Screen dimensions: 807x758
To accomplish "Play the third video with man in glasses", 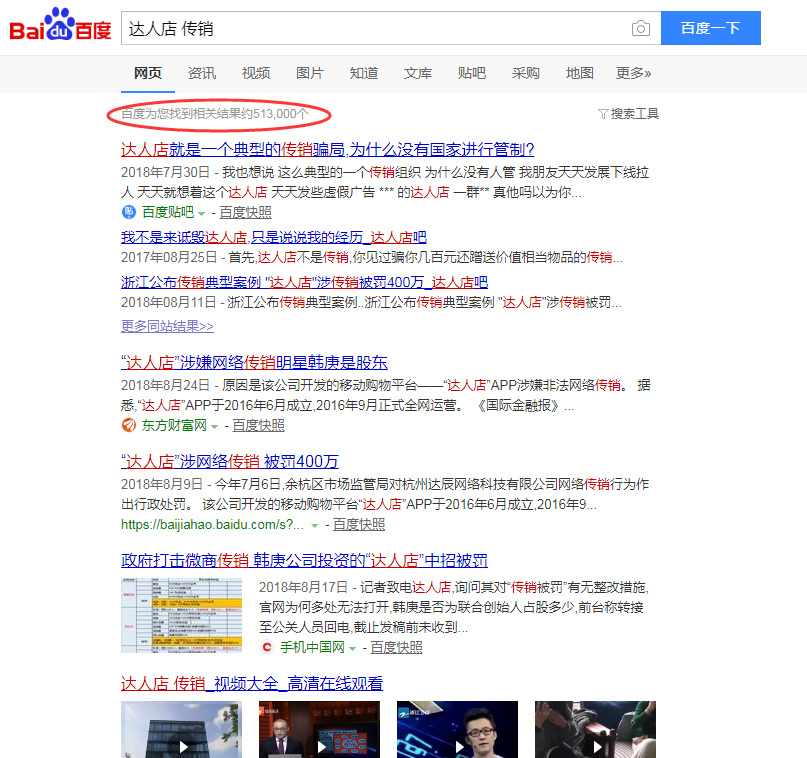I will 457,729.
